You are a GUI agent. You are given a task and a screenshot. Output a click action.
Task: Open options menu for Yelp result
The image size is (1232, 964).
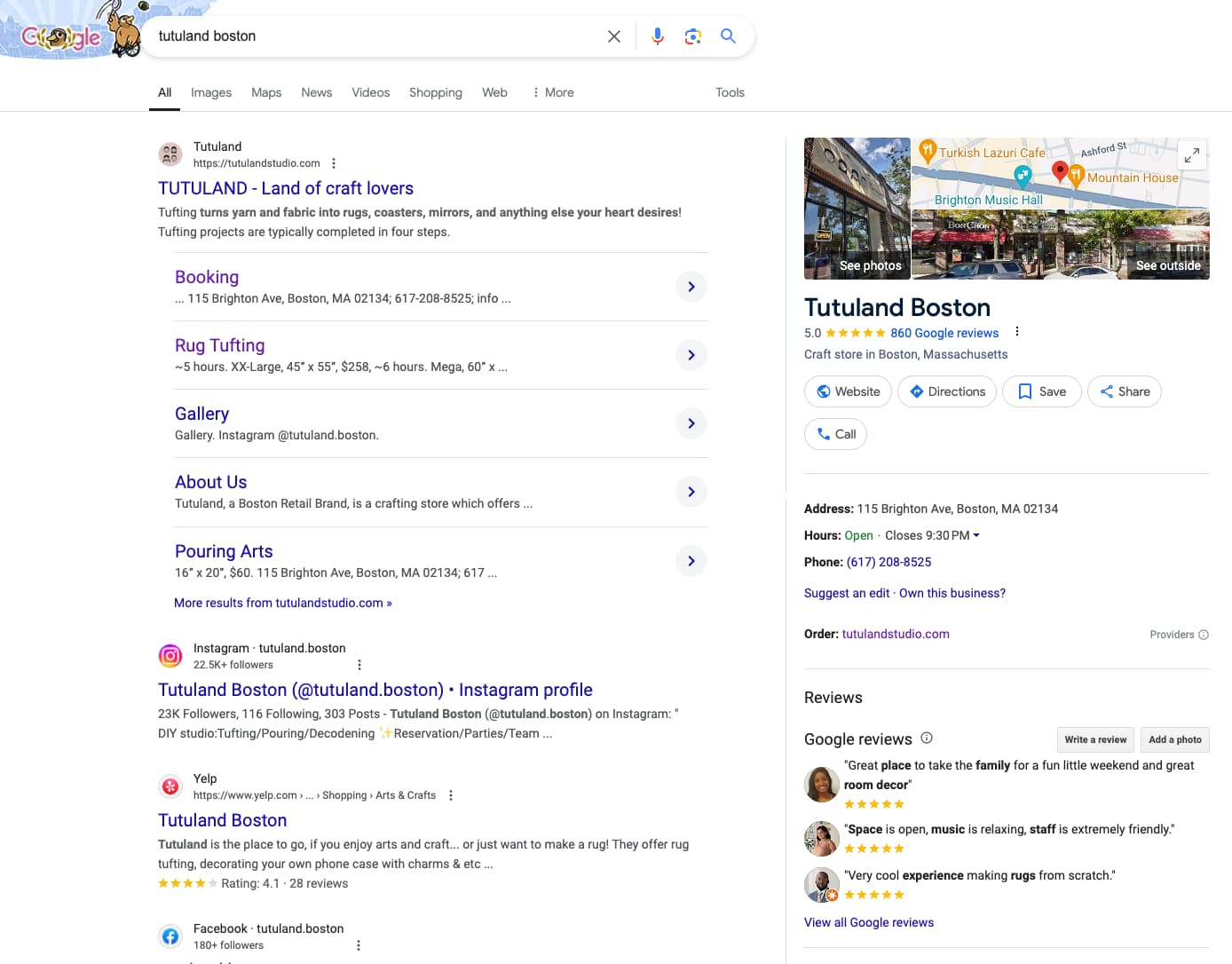coord(451,795)
